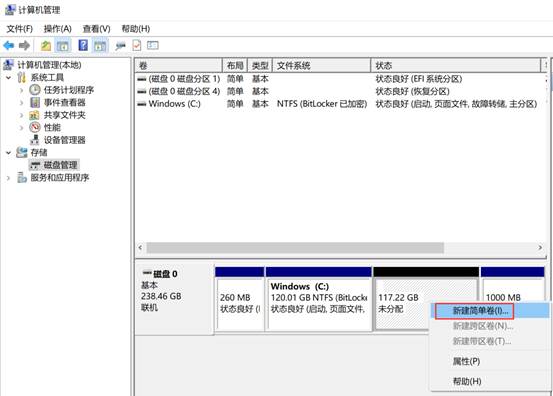Select the 磁盘 0 磁盘分区 1 row
Screen dimensions: 553x396
pyautogui.click(x=340, y=79)
